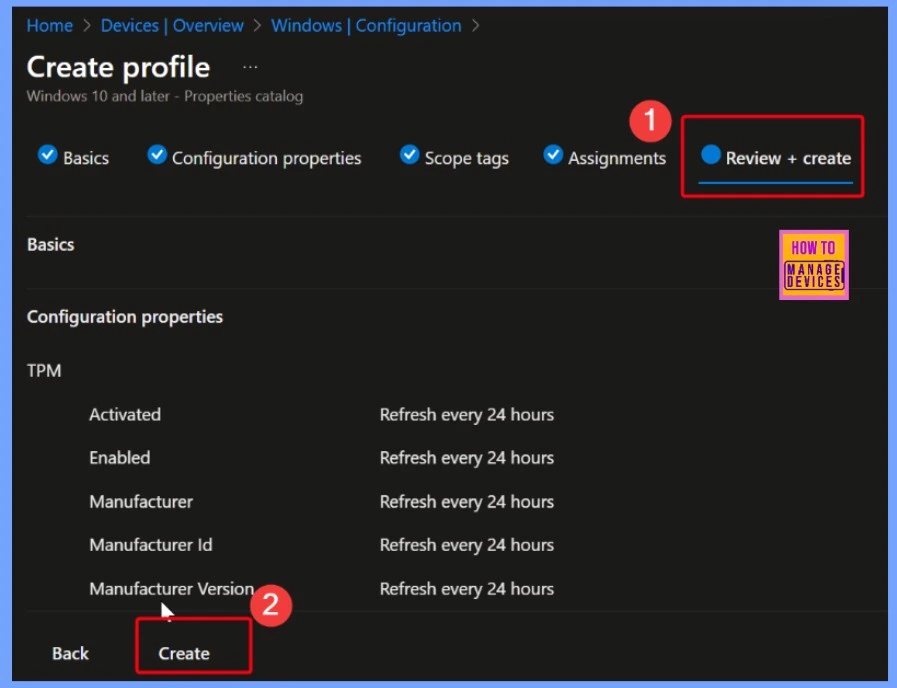Click the Create profile page title
Image resolution: width=897 pixels, height=688 pixels.
(x=118, y=67)
